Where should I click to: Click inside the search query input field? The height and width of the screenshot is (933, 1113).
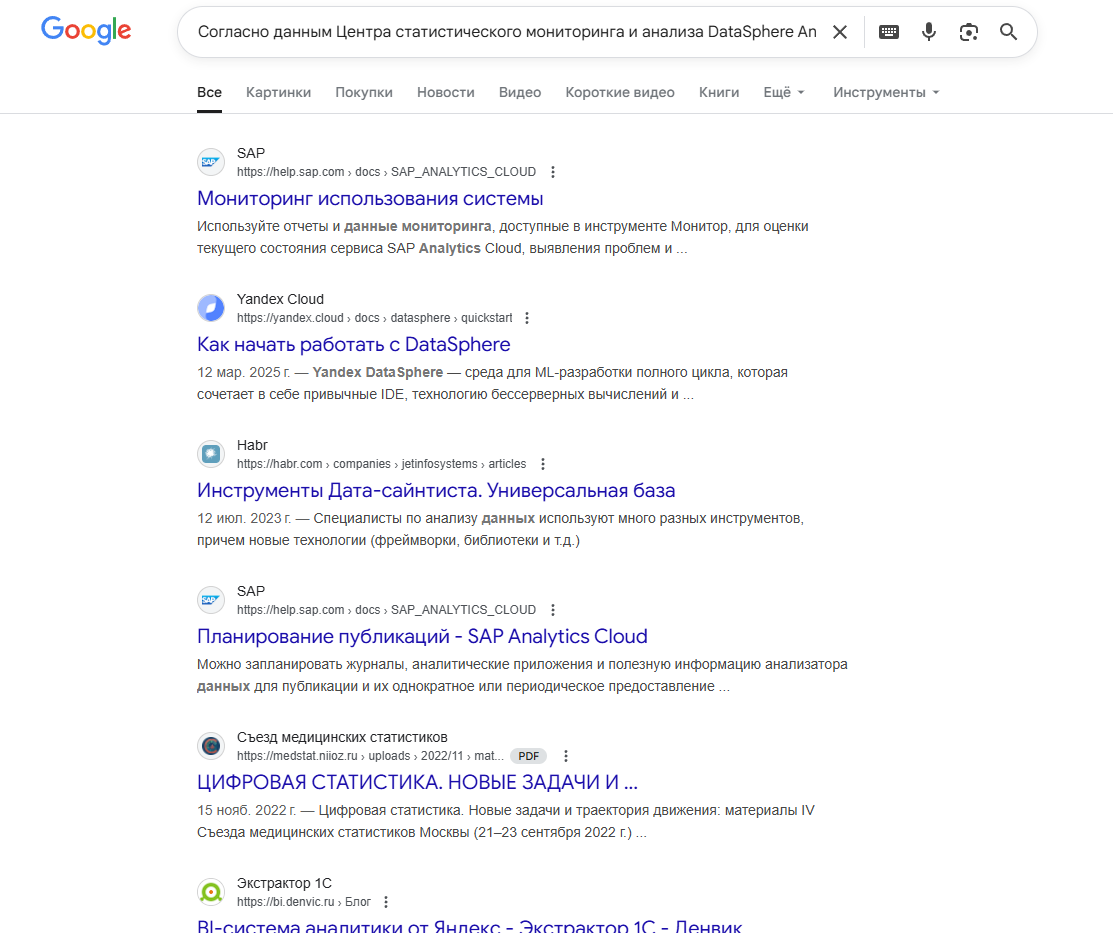pos(506,32)
